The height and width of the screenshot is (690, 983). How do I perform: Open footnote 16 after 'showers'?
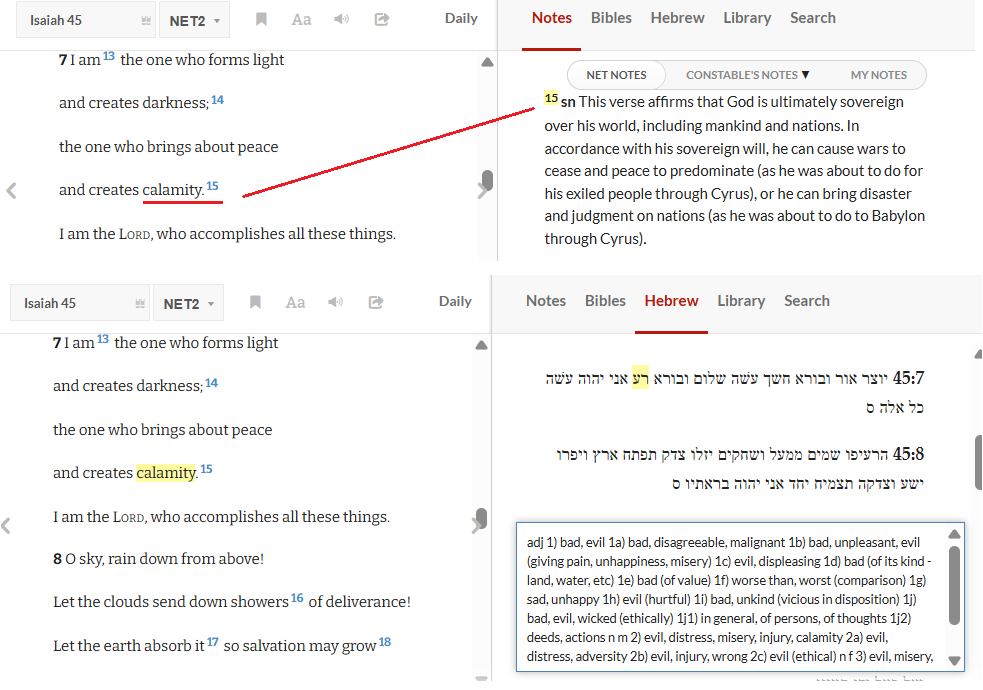click(x=297, y=598)
